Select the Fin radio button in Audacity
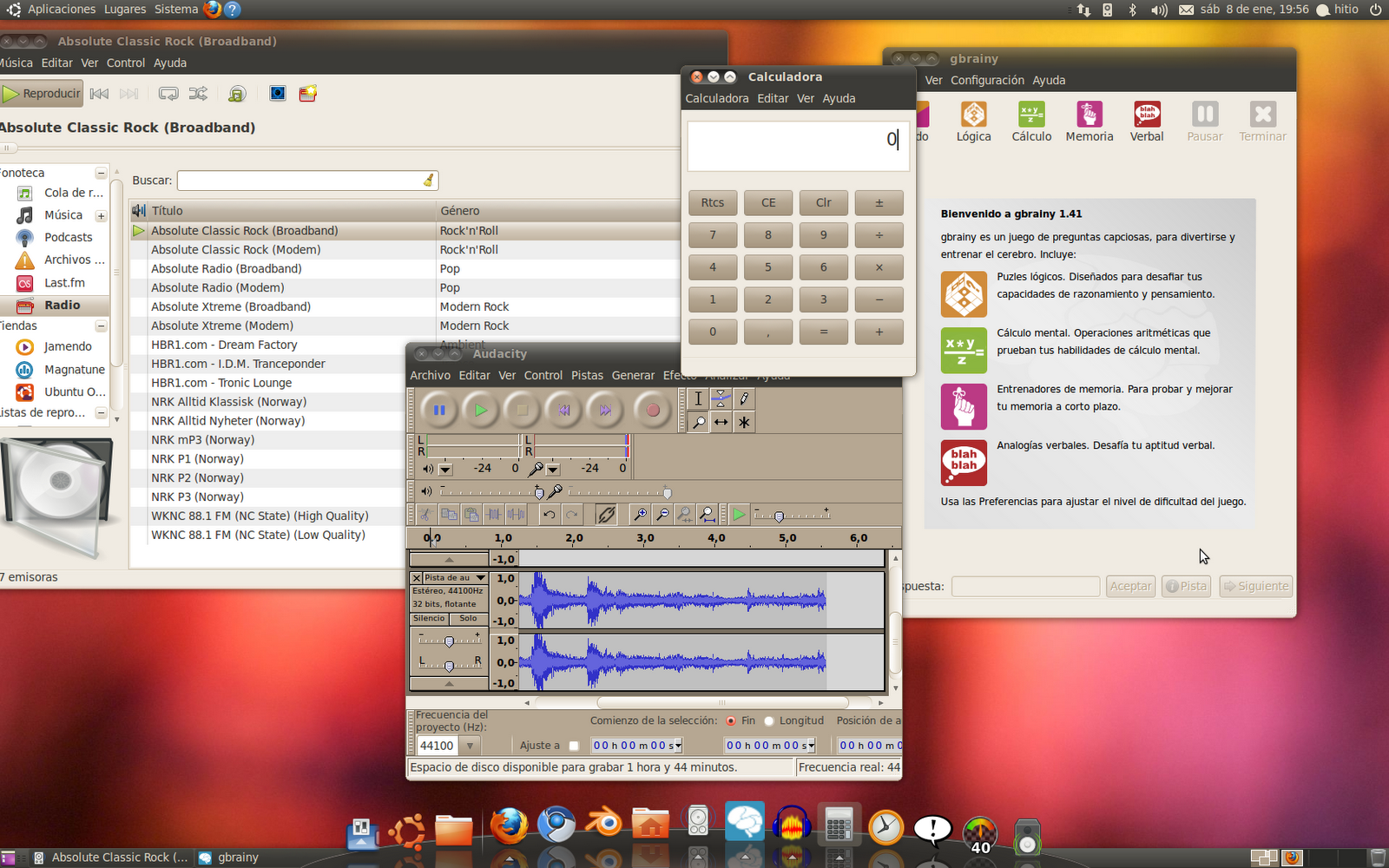1389x868 pixels. tap(731, 720)
